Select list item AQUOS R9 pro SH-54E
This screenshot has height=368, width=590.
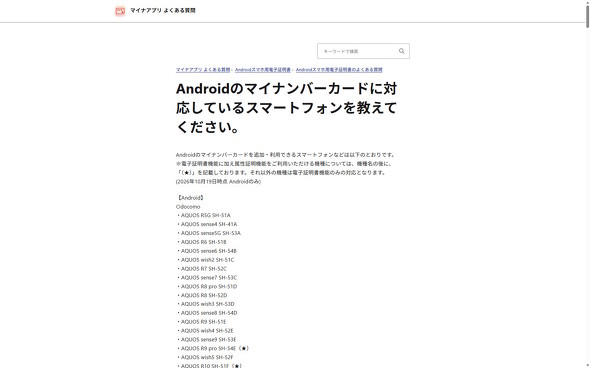point(213,348)
